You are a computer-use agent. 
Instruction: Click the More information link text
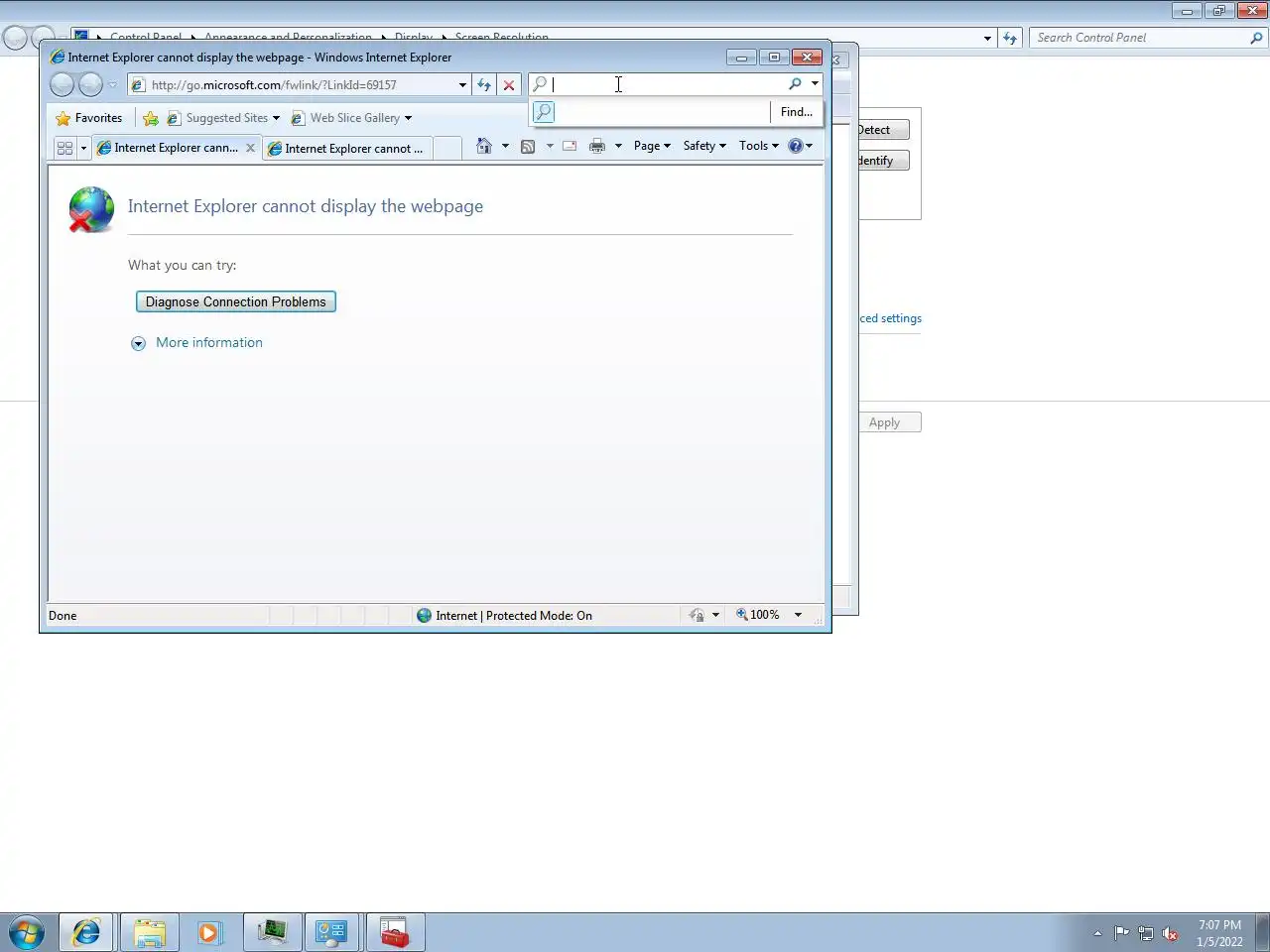coord(209,342)
